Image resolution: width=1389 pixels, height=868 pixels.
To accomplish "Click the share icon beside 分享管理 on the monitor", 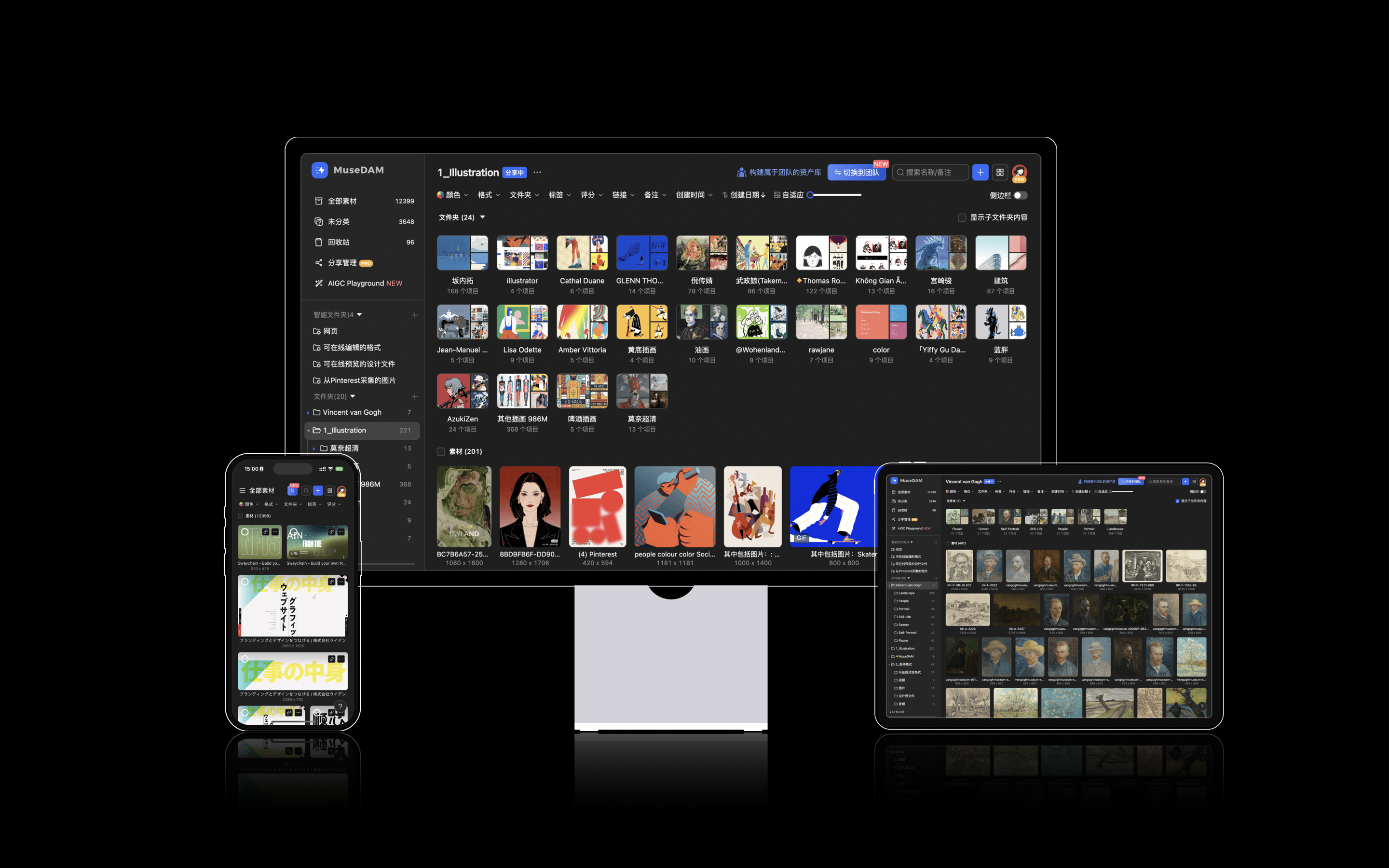I will click(x=318, y=263).
